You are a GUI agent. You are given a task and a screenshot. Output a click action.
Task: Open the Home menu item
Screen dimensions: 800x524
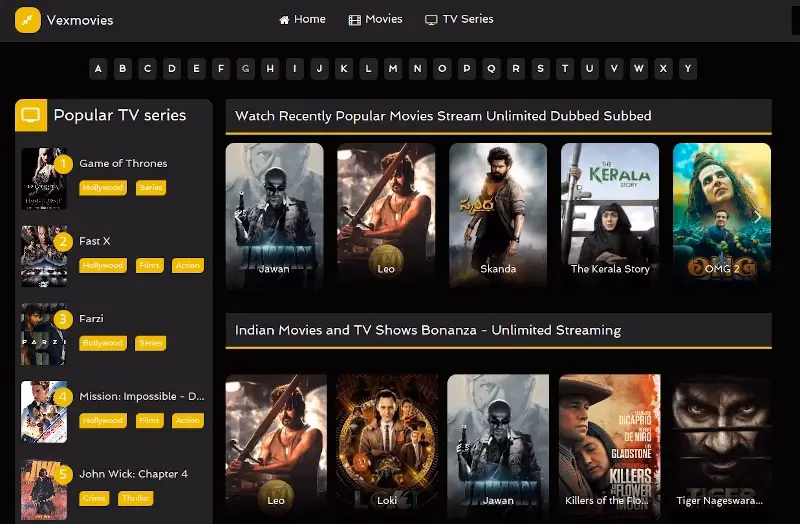click(x=303, y=19)
